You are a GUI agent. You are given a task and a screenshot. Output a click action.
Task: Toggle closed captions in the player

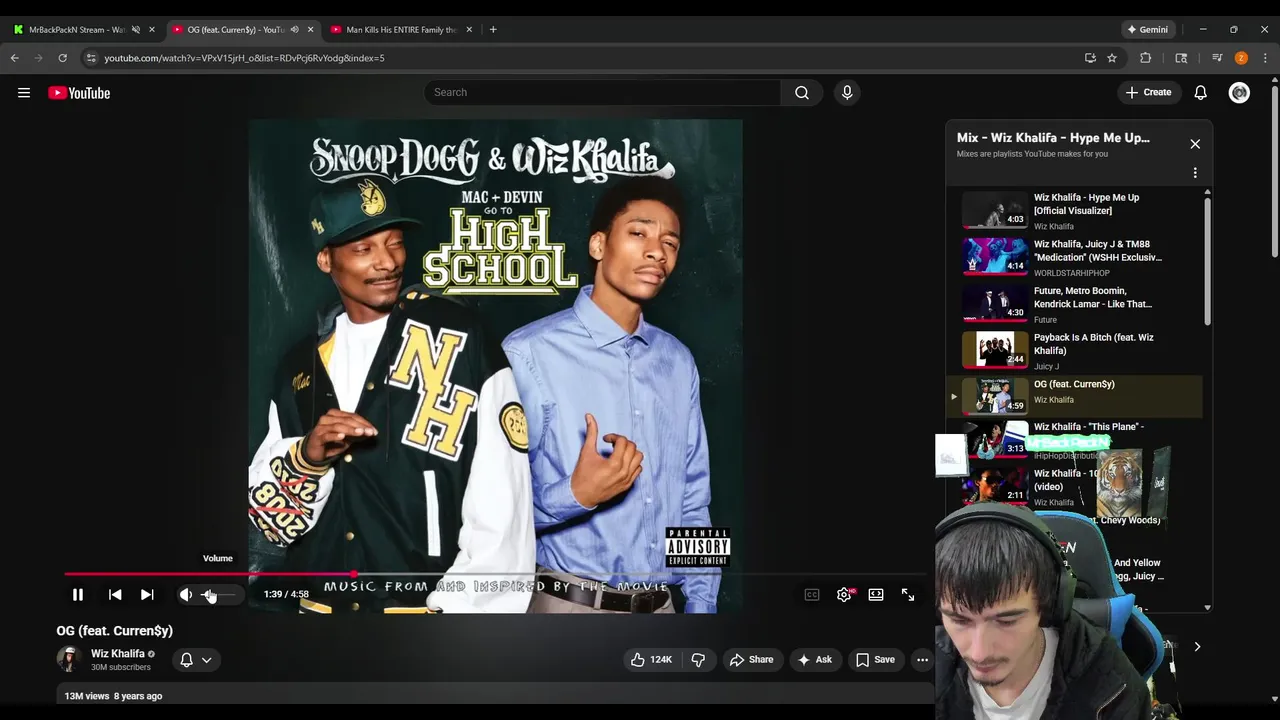tap(812, 594)
